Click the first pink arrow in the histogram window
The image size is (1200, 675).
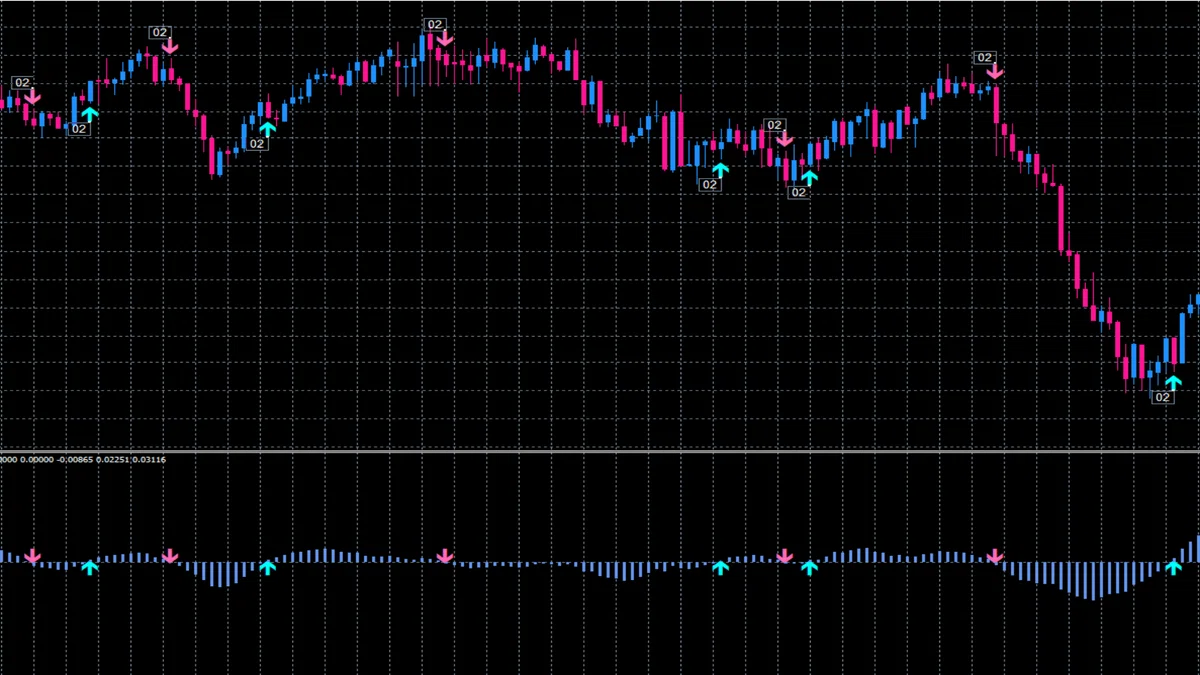32,555
